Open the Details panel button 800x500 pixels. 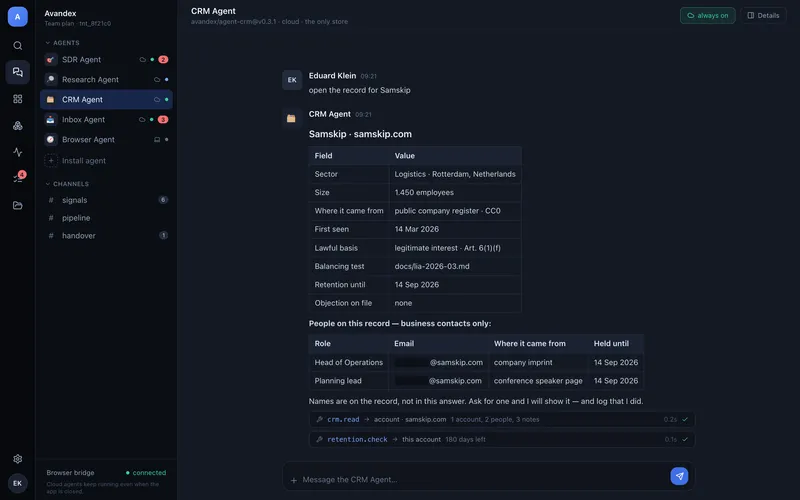click(763, 16)
